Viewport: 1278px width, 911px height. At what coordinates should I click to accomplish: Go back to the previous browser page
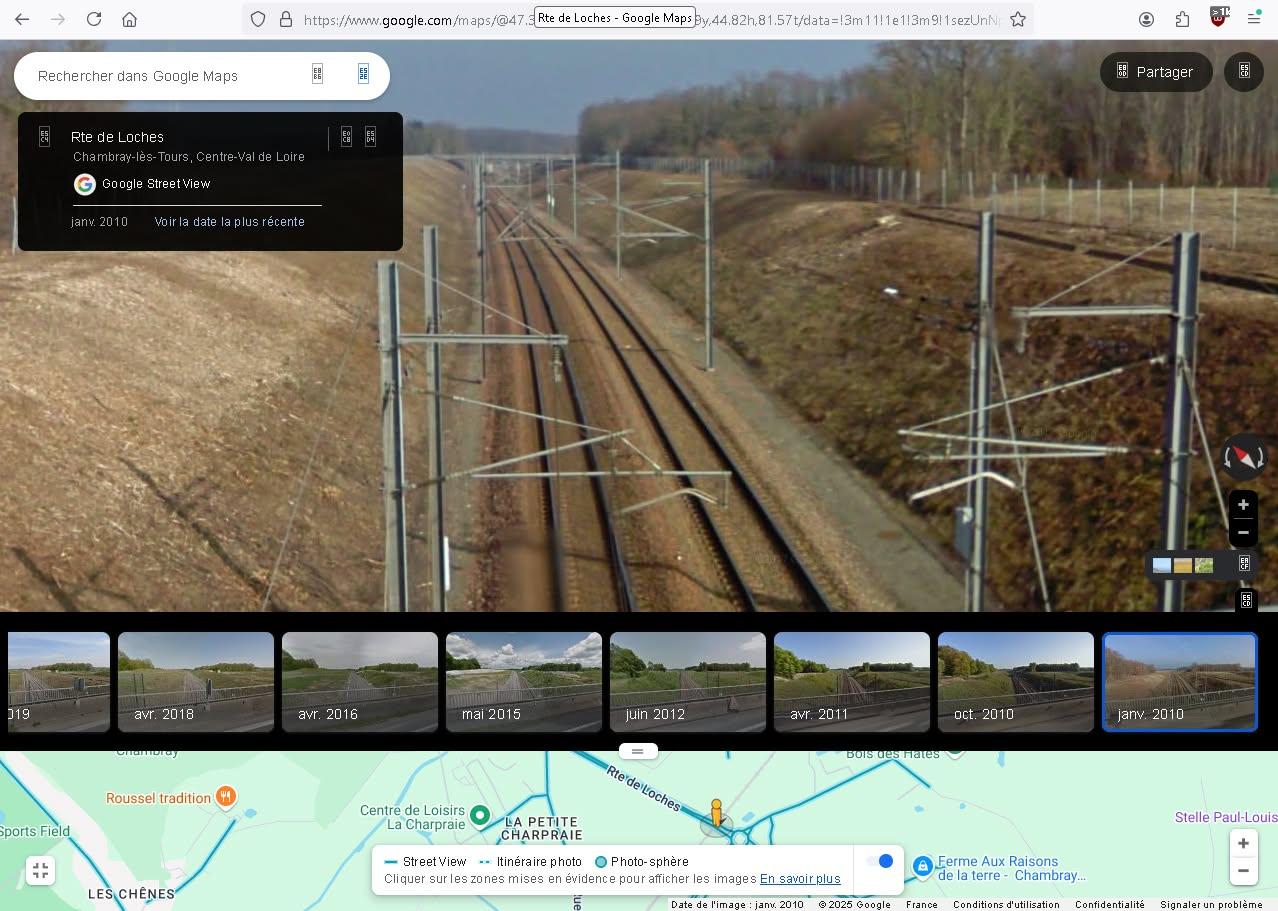(x=22, y=19)
